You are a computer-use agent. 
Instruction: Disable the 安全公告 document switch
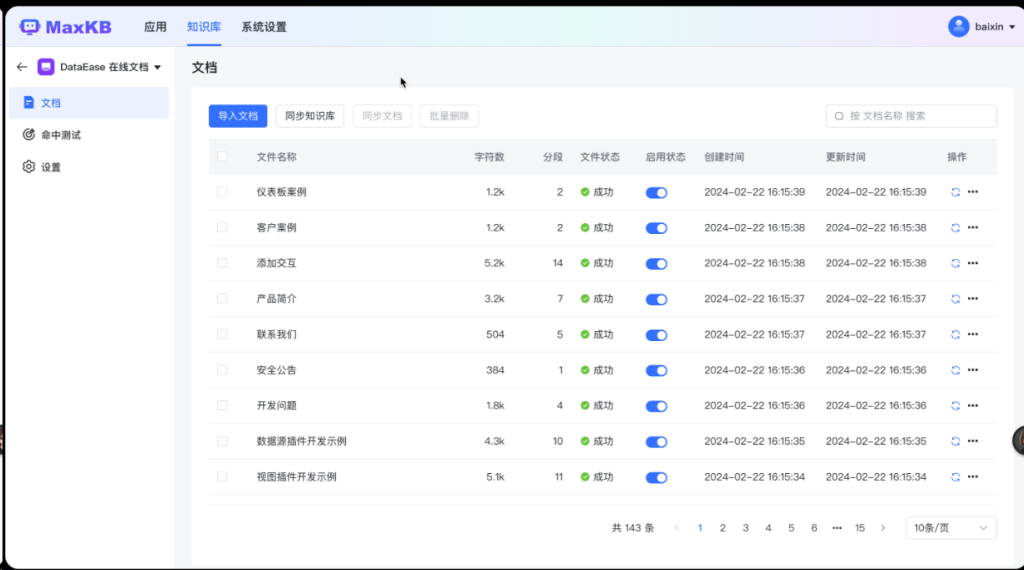656,370
